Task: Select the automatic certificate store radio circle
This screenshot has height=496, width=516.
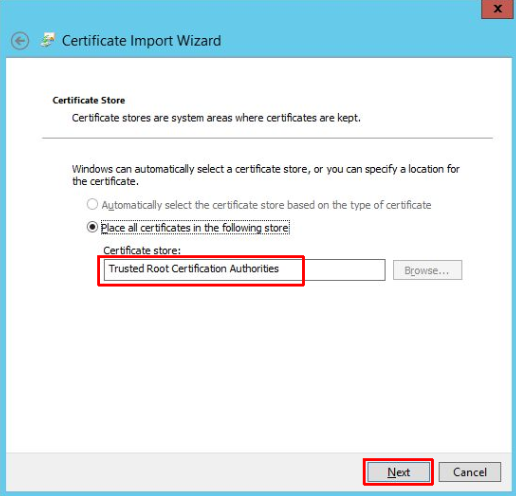Action: (92, 204)
